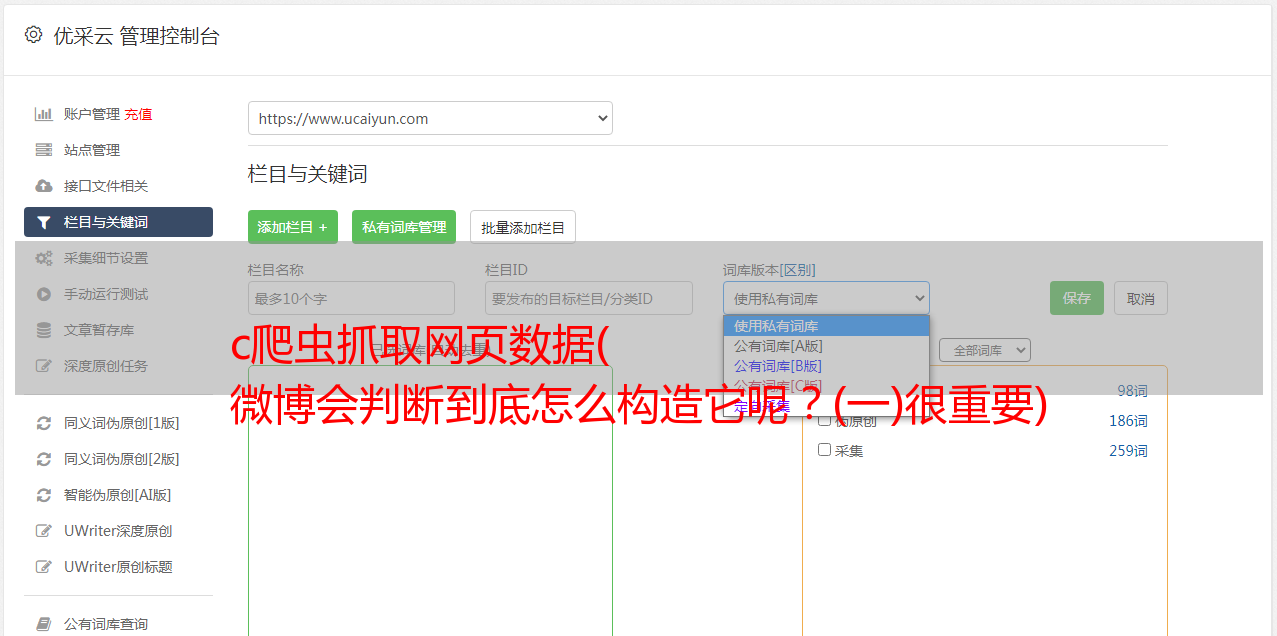1277x636 pixels.
Task: Click the edit icon for UWriter原创标题
Action: click(43, 567)
